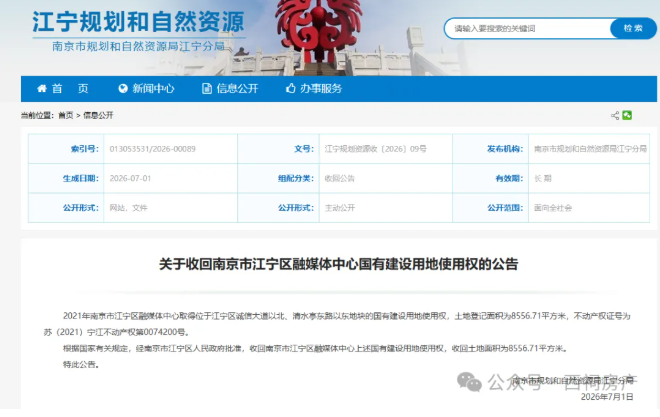Click the 文号 label cell
Viewport: 660px width, 417px height.
point(278,149)
